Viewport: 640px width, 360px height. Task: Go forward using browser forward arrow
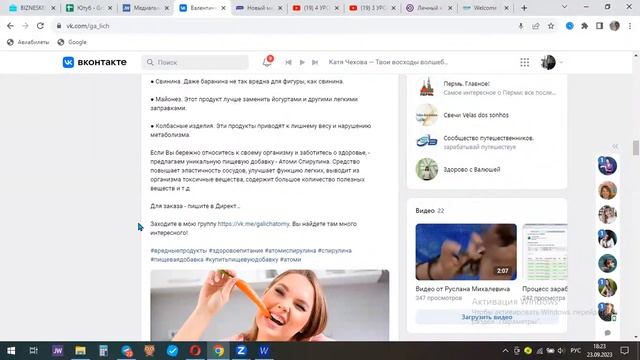coord(25,26)
